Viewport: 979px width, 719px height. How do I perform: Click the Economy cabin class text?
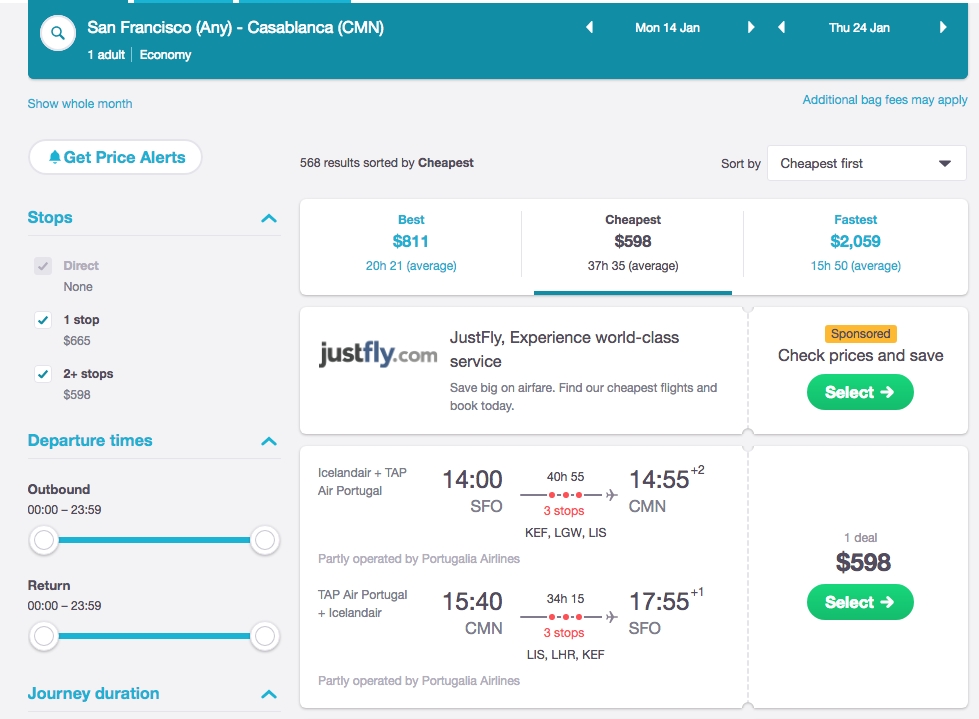click(165, 55)
